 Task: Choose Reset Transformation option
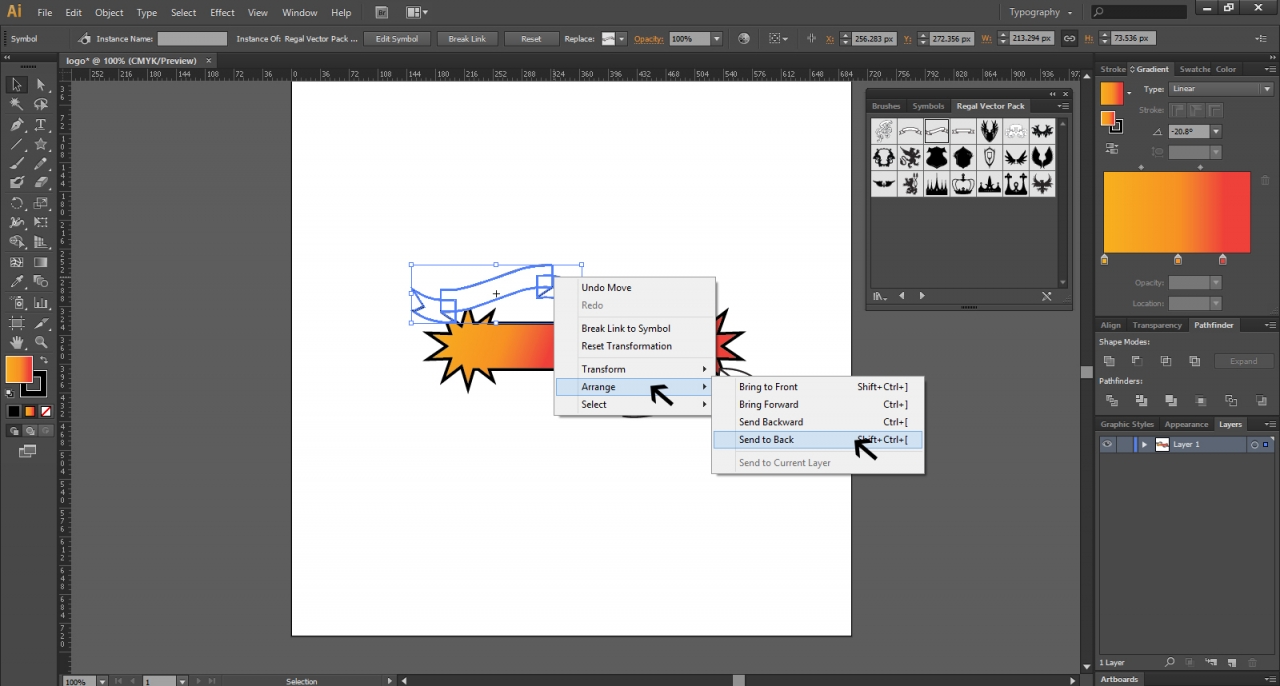(x=634, y=346)
